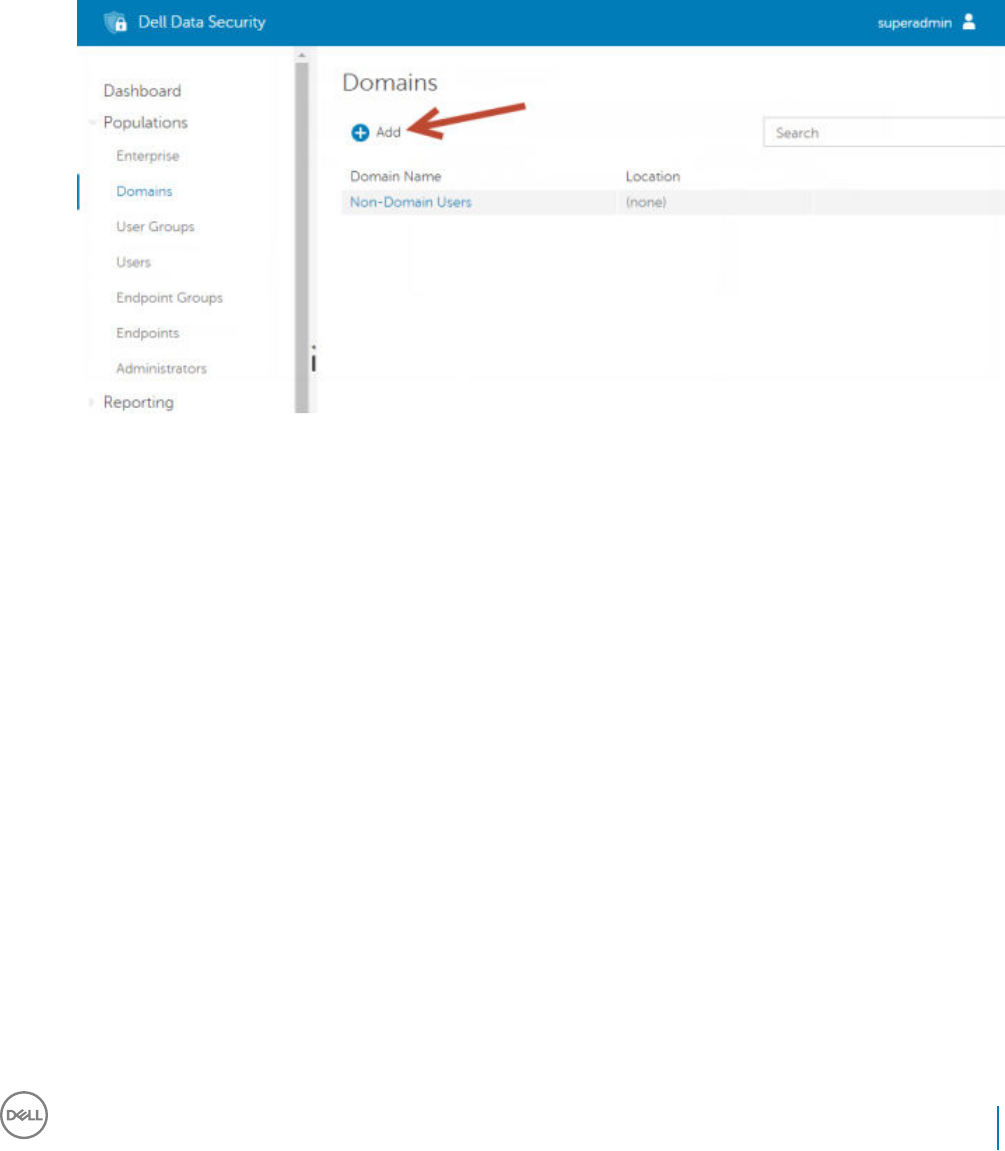1005x1151 pixels.
Task: Click the superadmin username in header
Action: point(914,23)
